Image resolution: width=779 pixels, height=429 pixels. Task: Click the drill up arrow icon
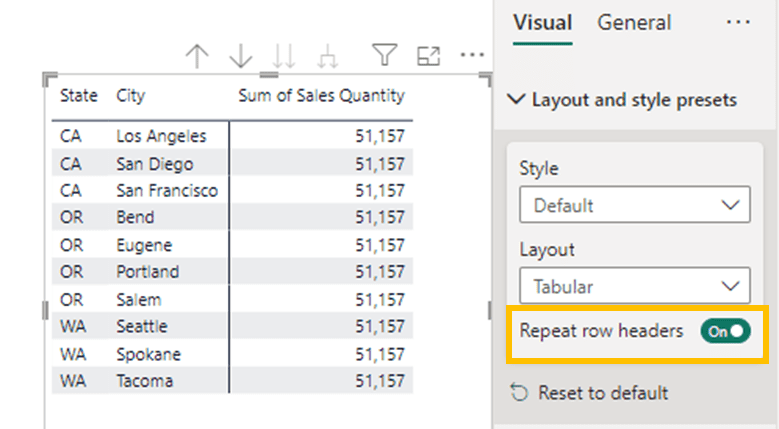point(198,57)
